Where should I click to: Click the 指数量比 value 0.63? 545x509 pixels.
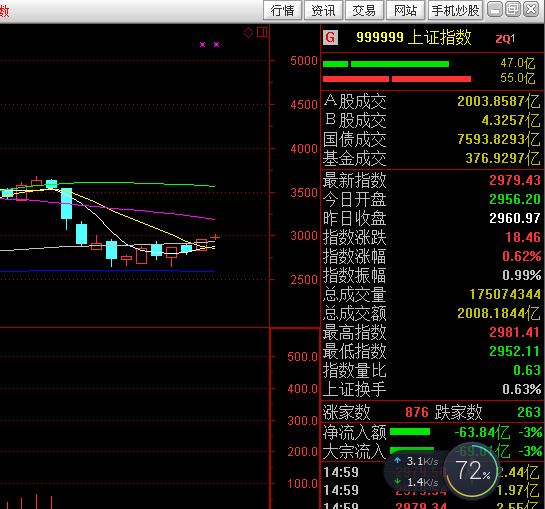pos(527,370)
